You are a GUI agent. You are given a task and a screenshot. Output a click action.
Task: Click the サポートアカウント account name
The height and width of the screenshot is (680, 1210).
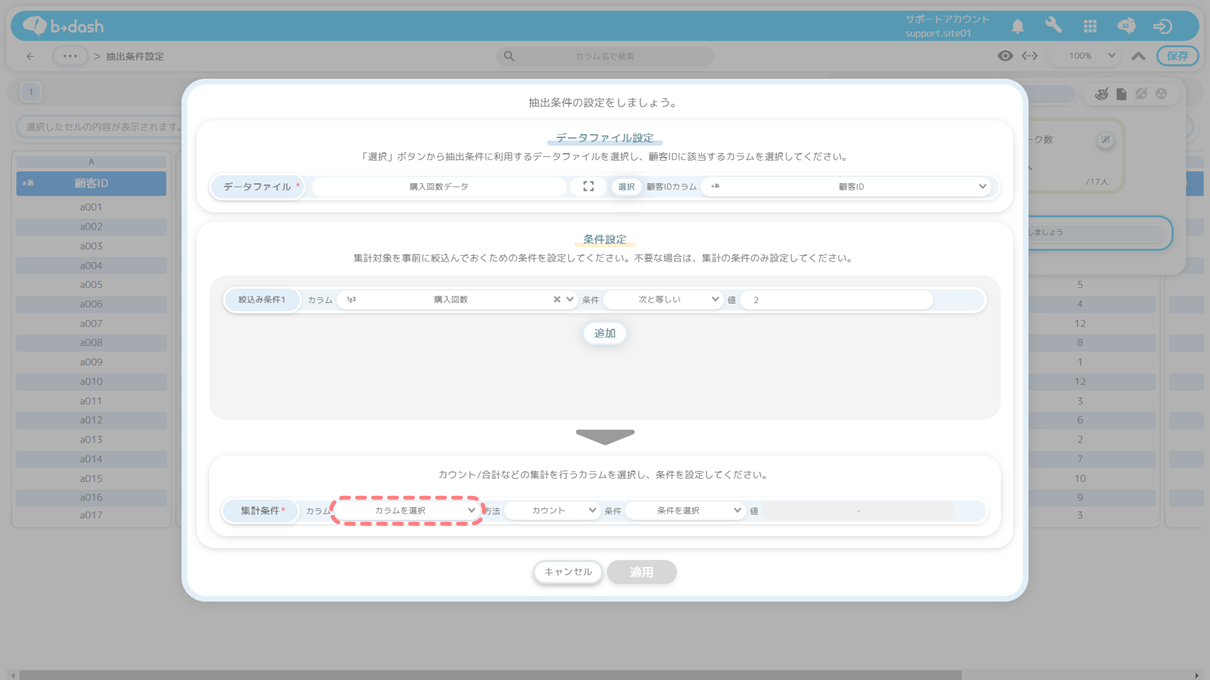point(947,19)
